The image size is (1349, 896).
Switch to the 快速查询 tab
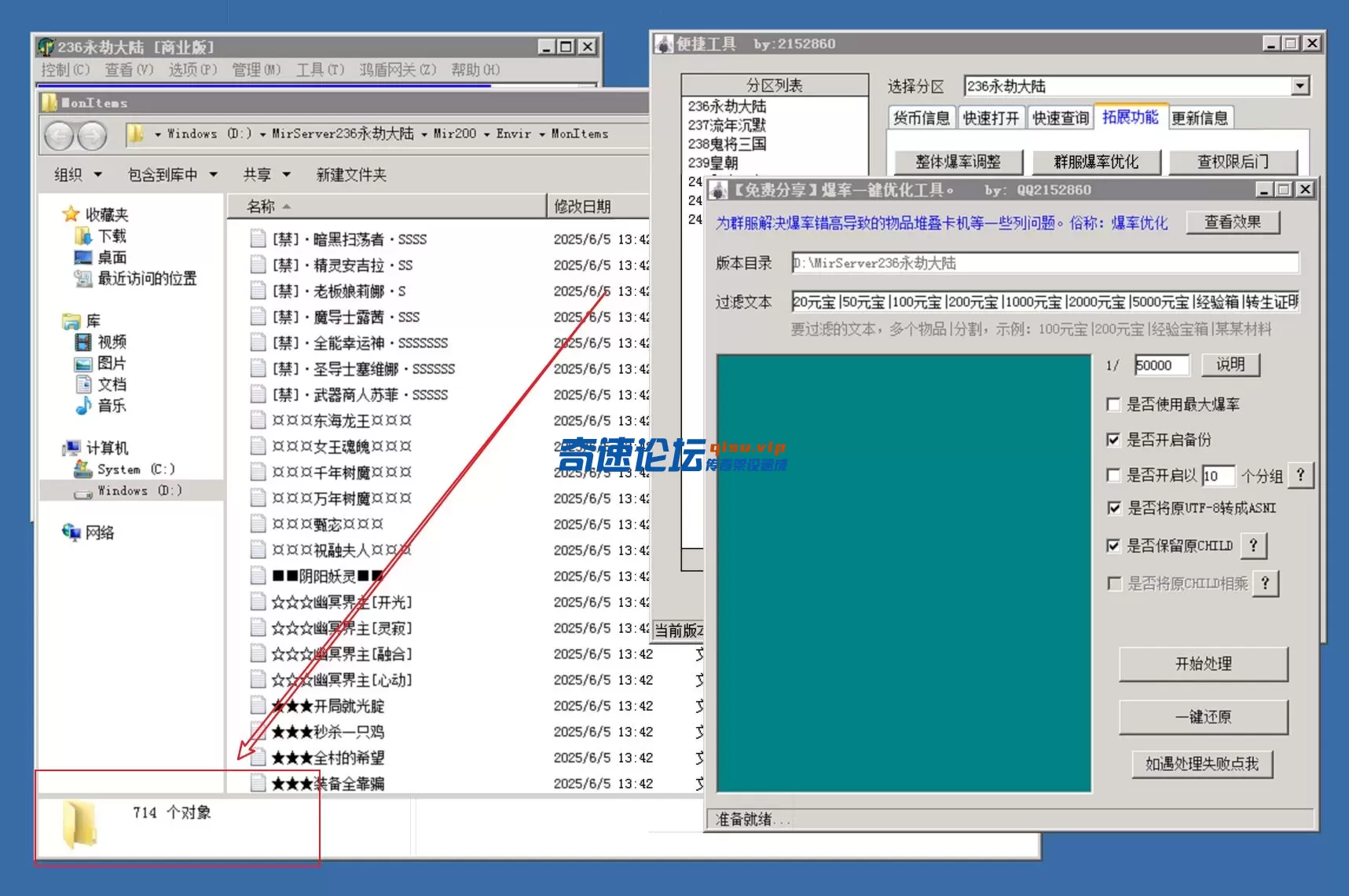pyautogui.click(x=1060, y=118)
